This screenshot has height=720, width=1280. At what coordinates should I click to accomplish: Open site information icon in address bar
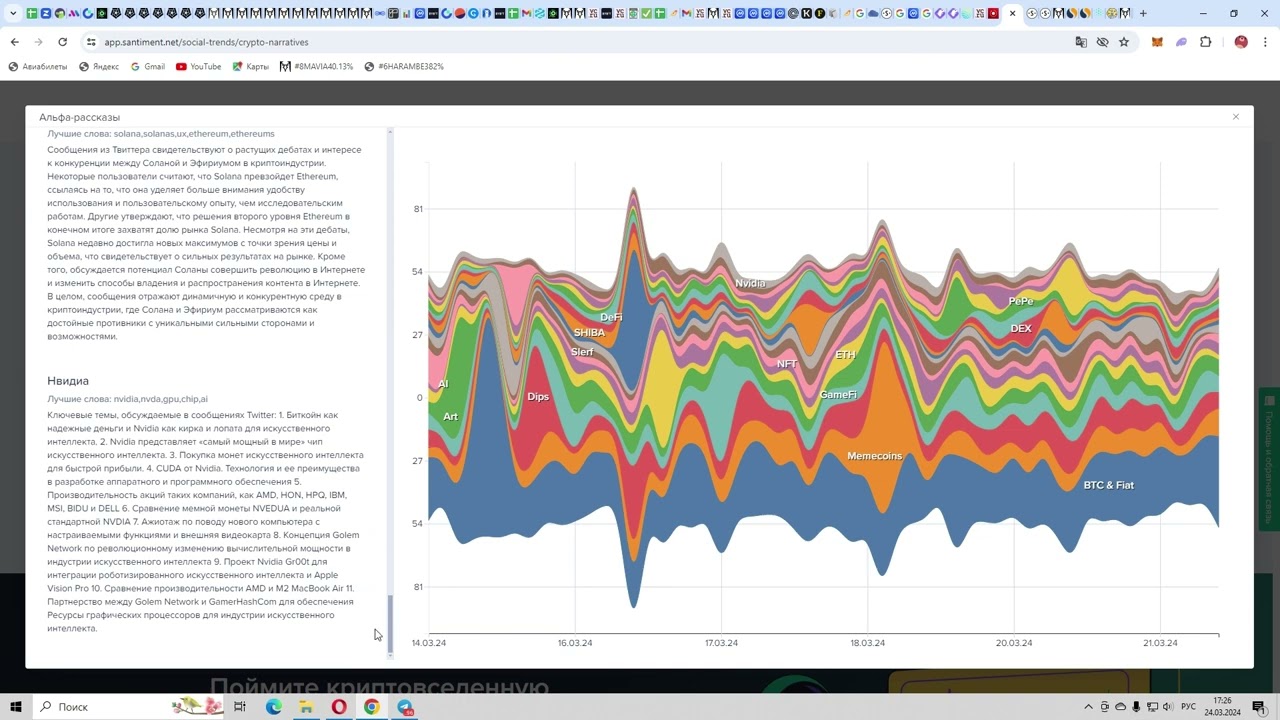tap(91, 42)
